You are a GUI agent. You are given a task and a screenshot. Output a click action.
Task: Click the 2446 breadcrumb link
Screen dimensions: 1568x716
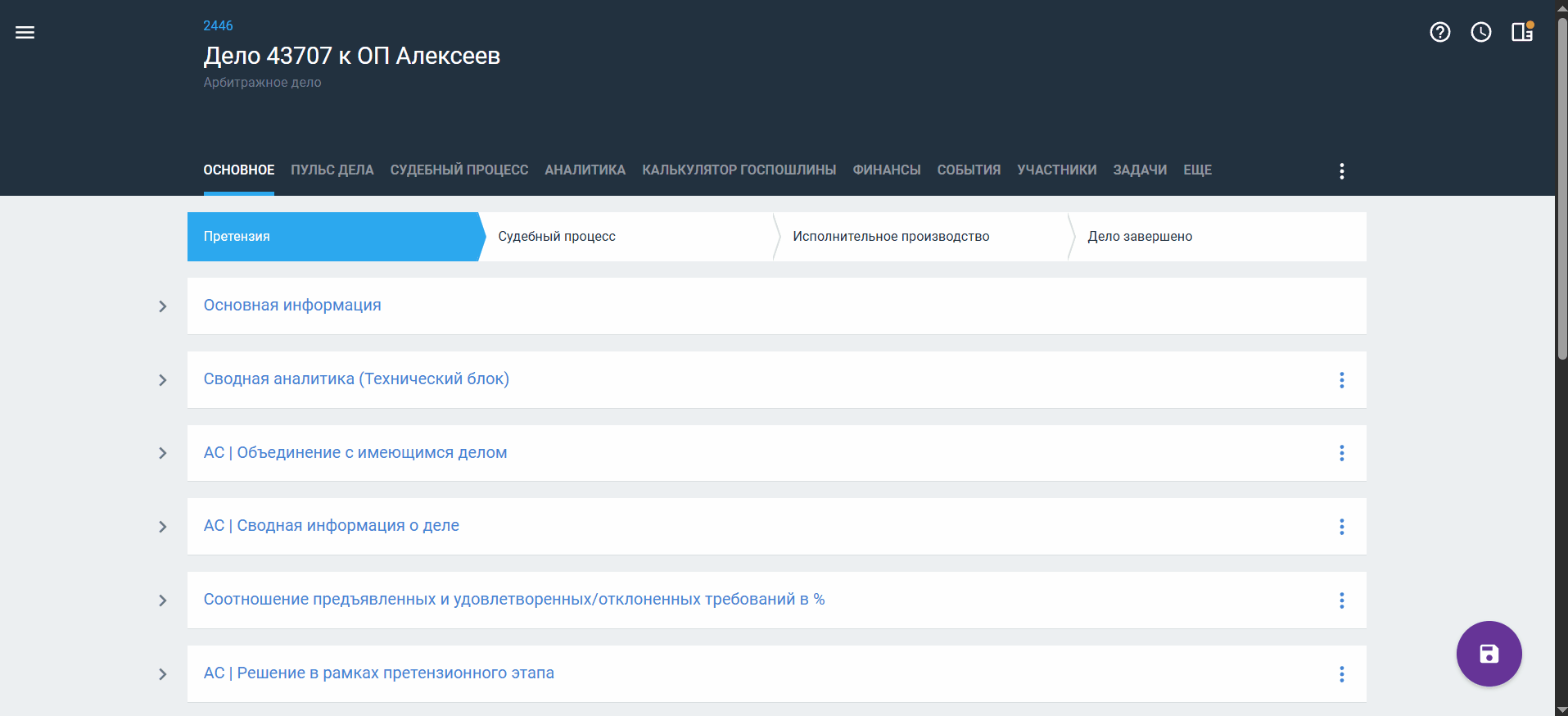pos(218,25)
